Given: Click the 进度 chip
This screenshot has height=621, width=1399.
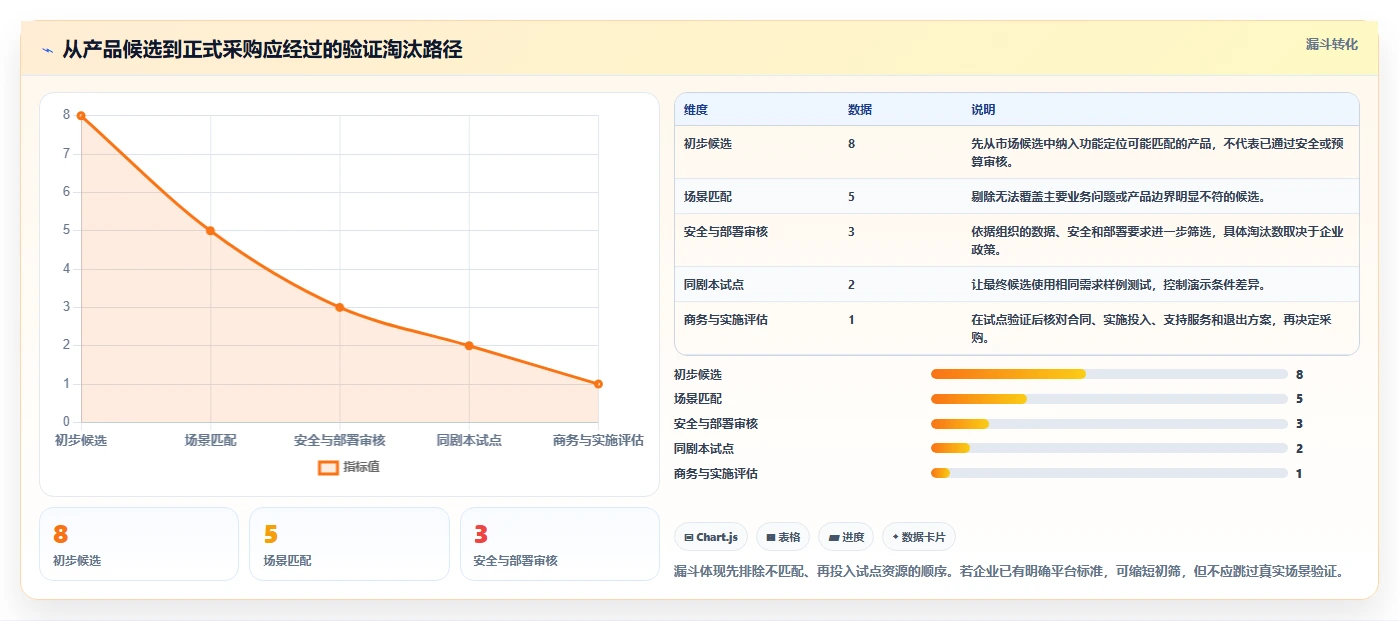Looking at the screenshot, I should (846, 537).
